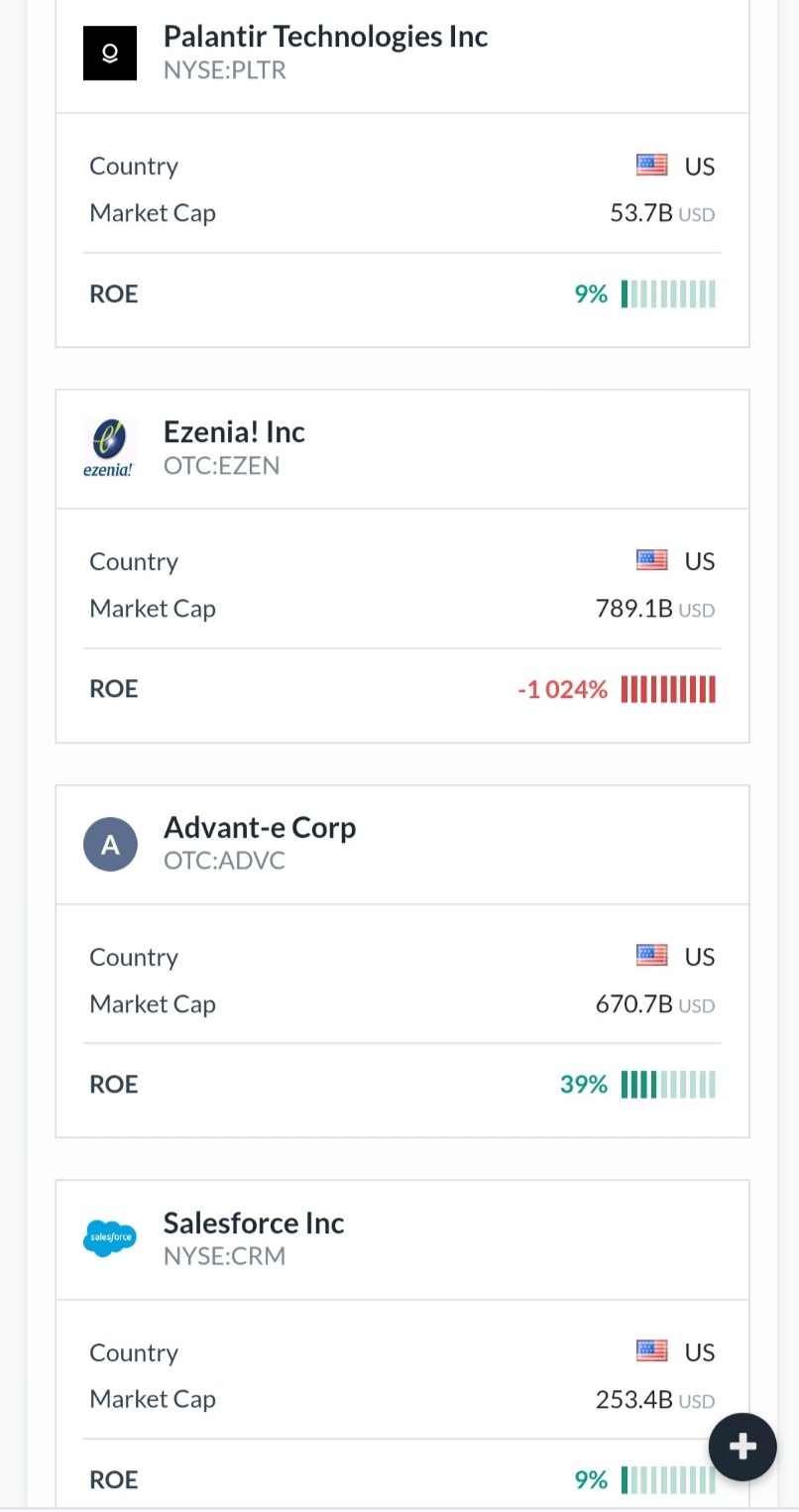Click the US flag in Advant-e card
The width and height of the screenshot is (799, 1512).
(651, 956)
